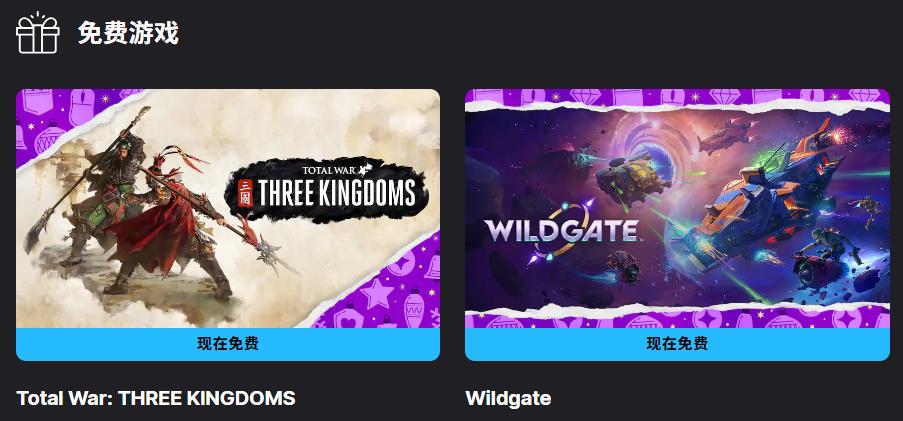Select the 免费游戏 section heading
Image resolution: width=903 pixels, height=421 pixels.
point(128,34)
